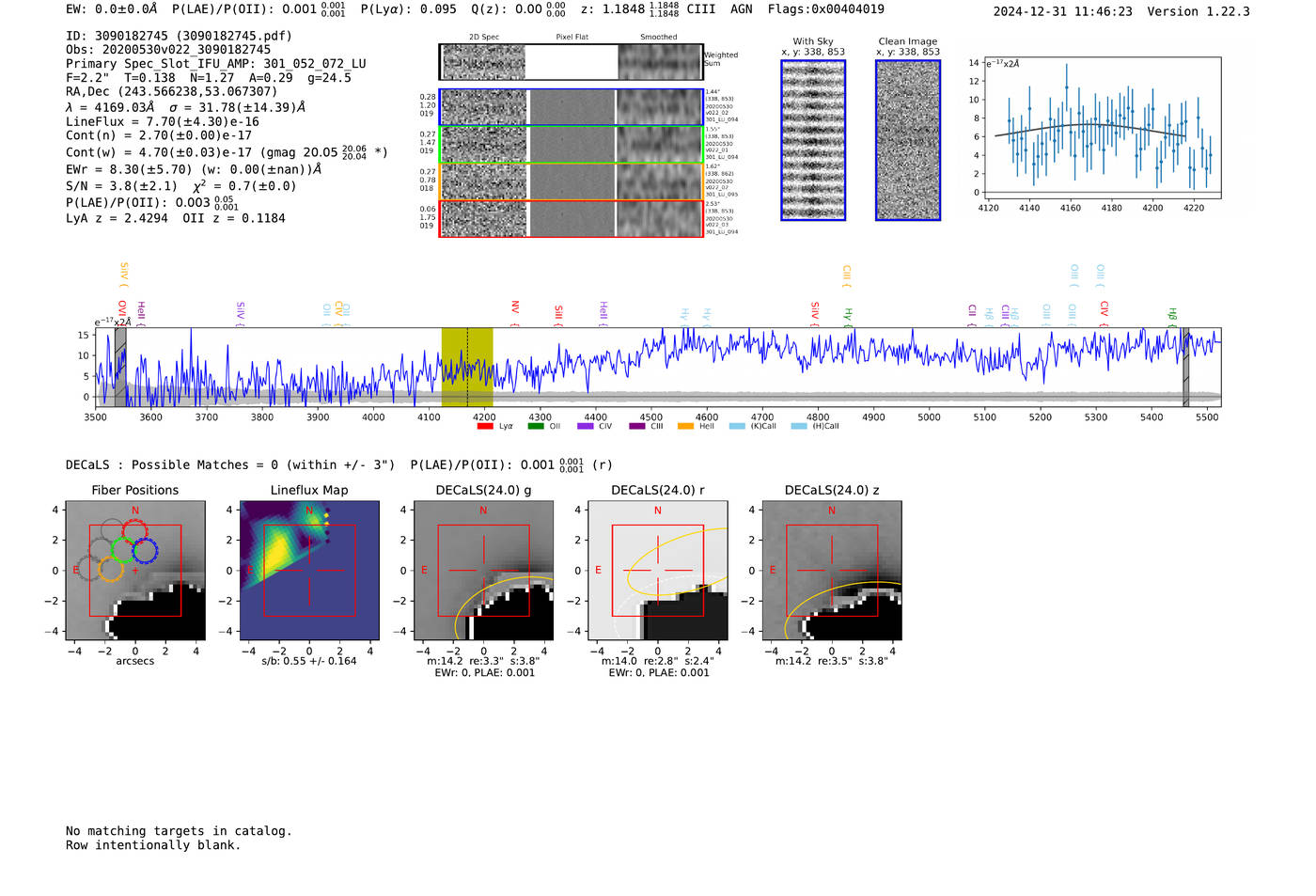This screenshot has height=896, width=1316.
Task: Click the s/b: 0.55 +/- 0.164 label
Action: [x=309, y=661]
